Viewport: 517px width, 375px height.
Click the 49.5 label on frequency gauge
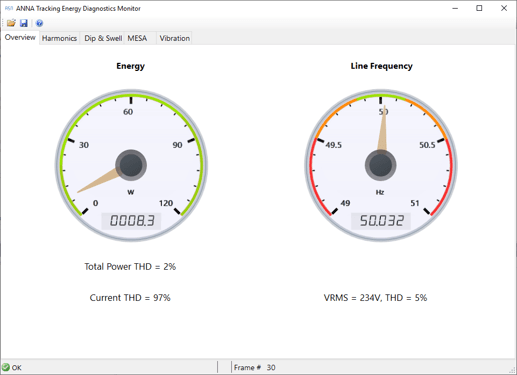coord(334,145)
